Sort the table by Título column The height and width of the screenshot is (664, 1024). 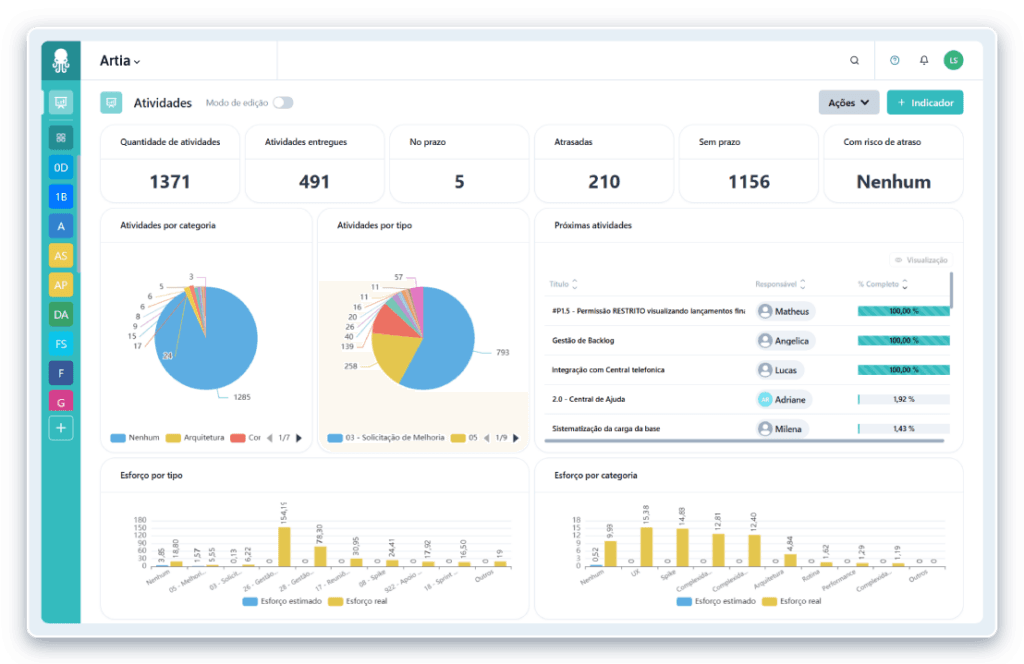574,285
